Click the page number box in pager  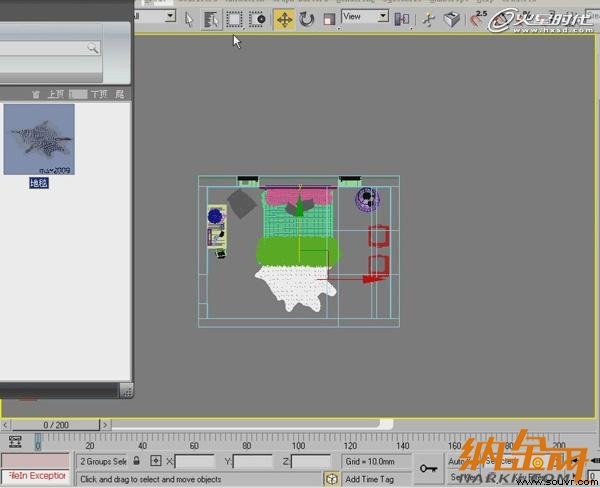[x=78, y=94]
